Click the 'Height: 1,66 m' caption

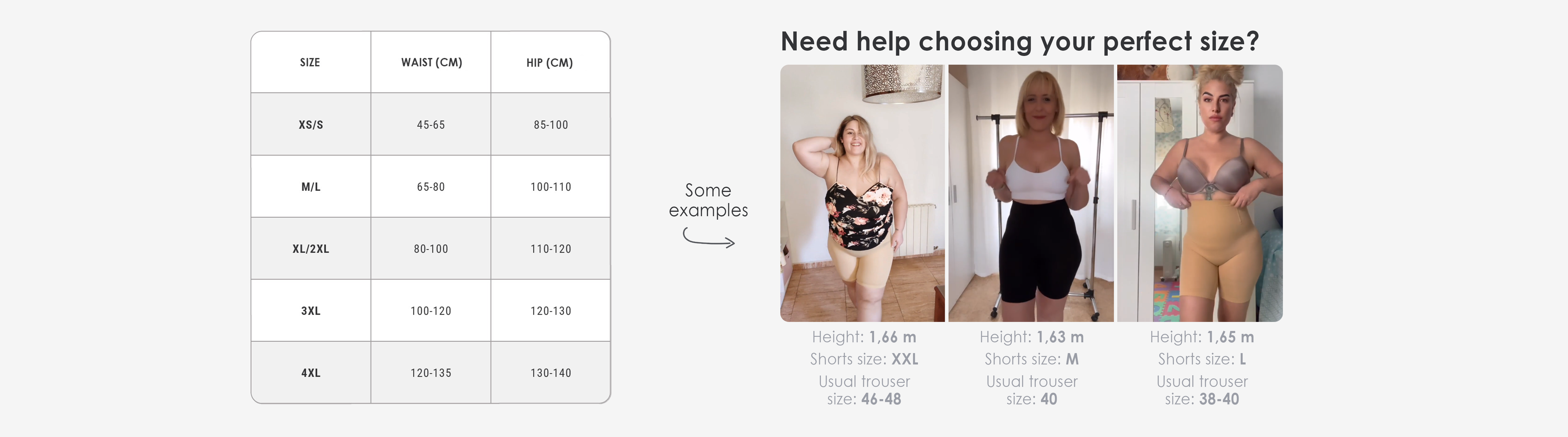[x=864, y=336]
